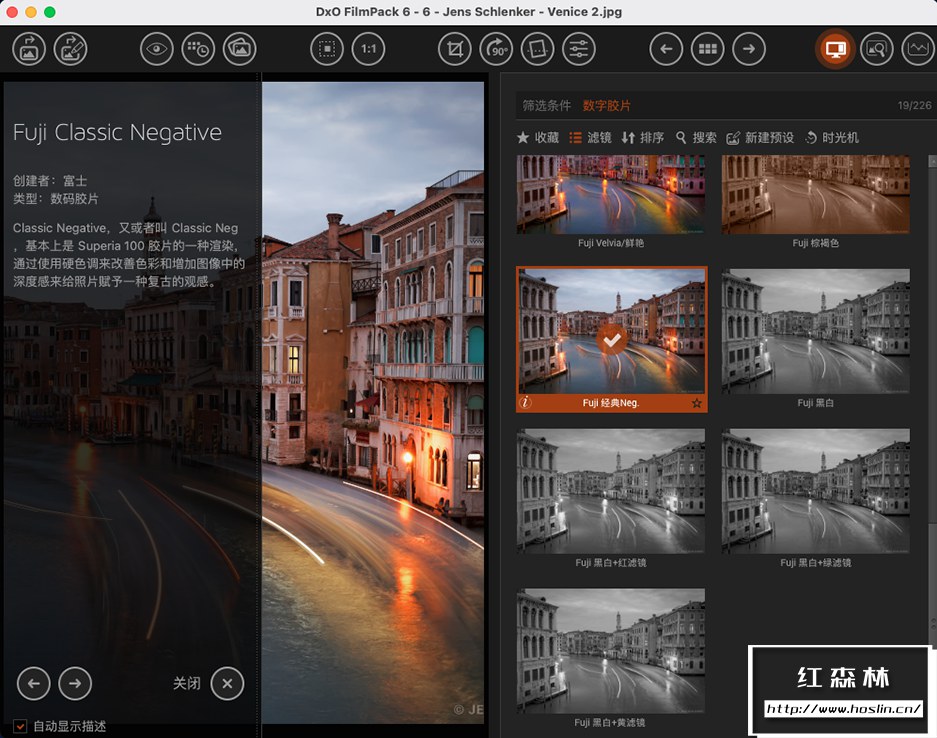Open the adjustment sliders settings icon
Image resolution: width=937 pixels, height=738 pixels.
(x=579, y=48)
